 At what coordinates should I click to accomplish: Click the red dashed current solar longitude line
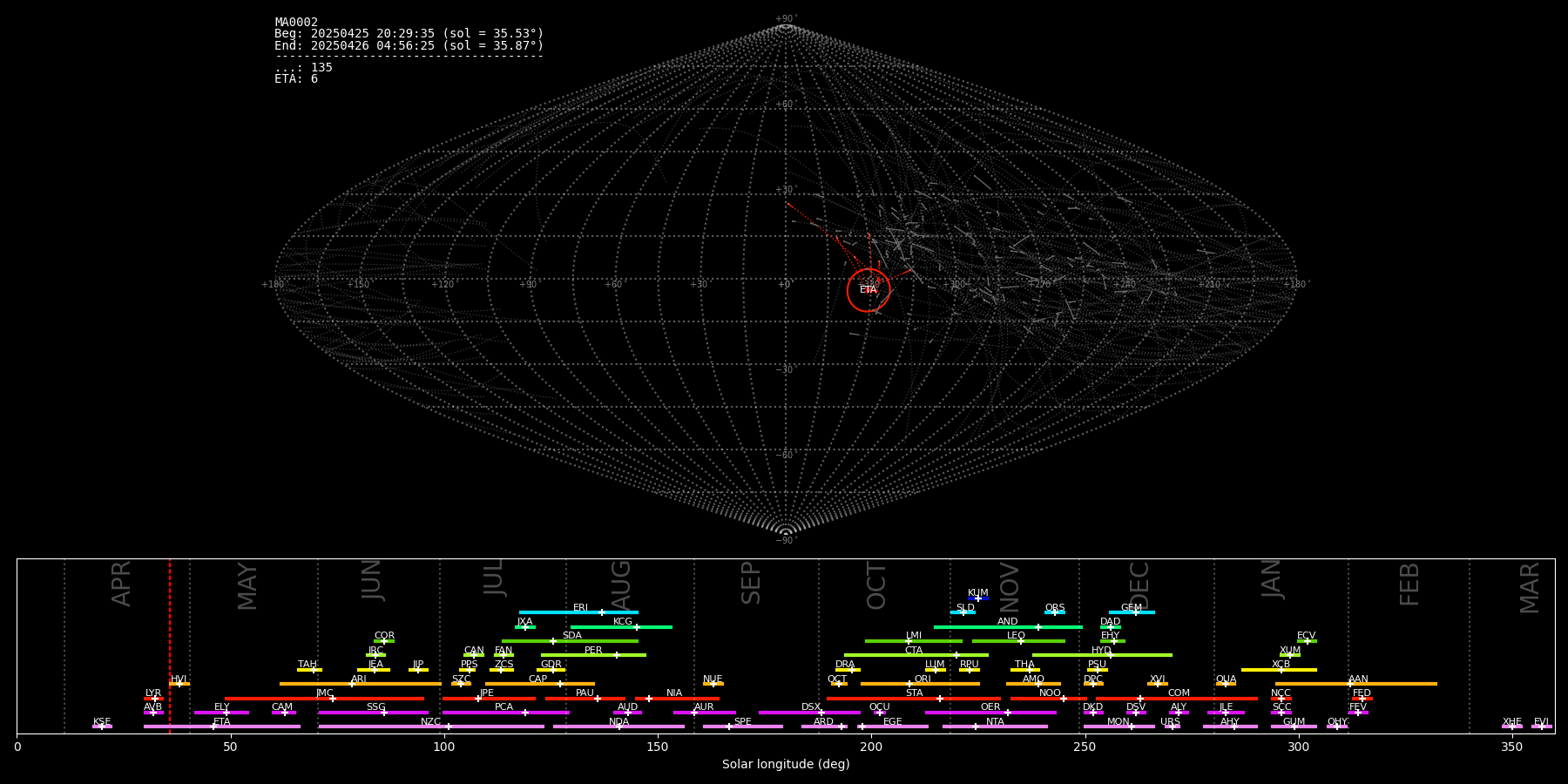170,645
